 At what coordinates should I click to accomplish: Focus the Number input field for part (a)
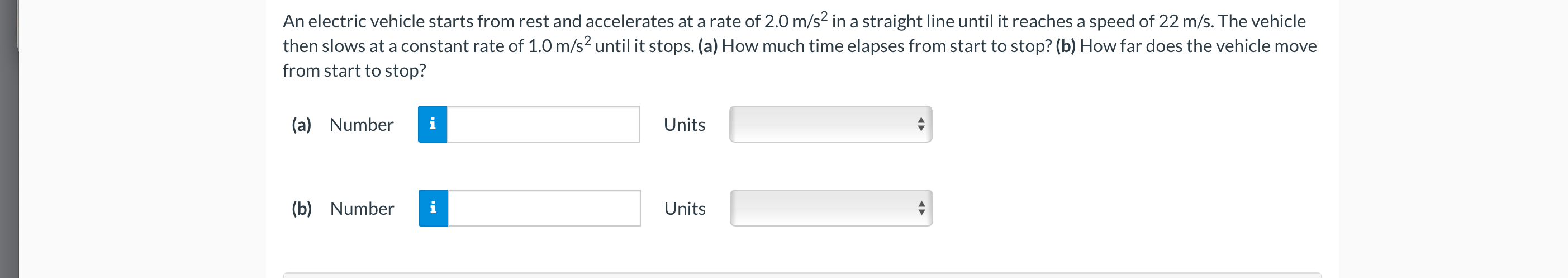(x=544, y=124)
